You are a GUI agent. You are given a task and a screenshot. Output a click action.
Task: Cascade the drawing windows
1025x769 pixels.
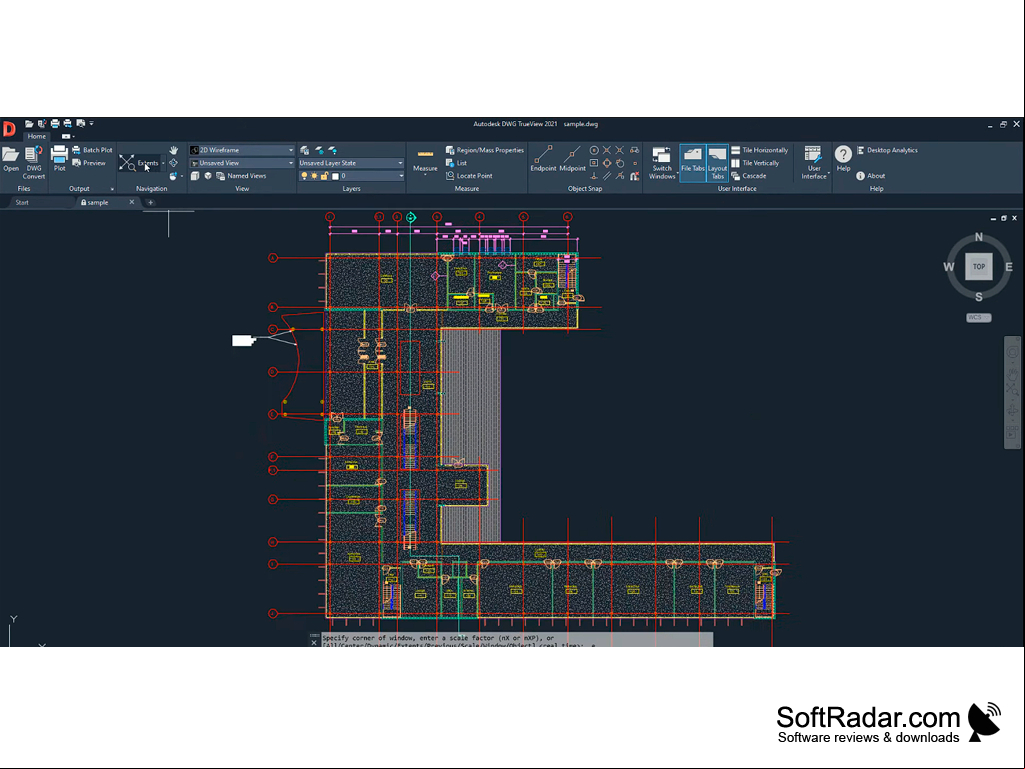pos(748,176)
